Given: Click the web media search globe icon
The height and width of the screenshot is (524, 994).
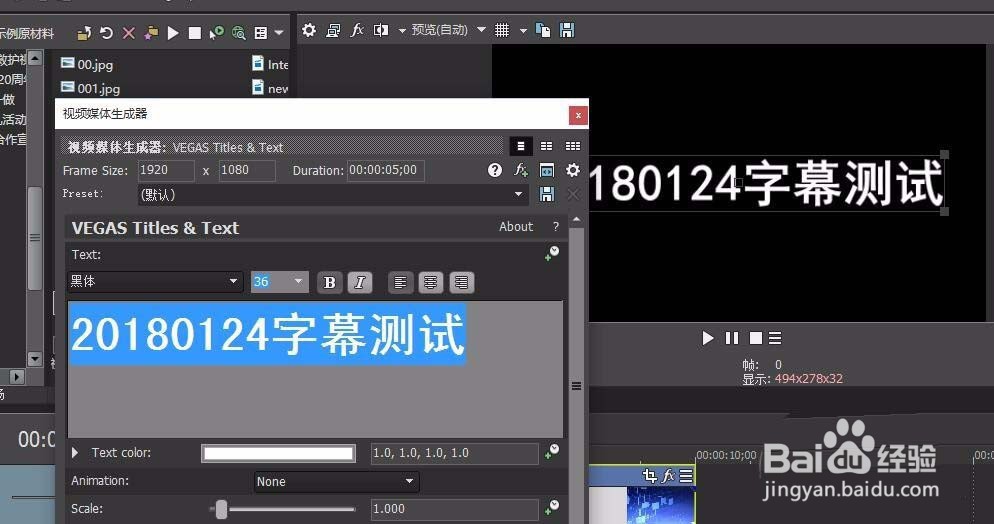Looking at the screenshot, I should 239,33.
